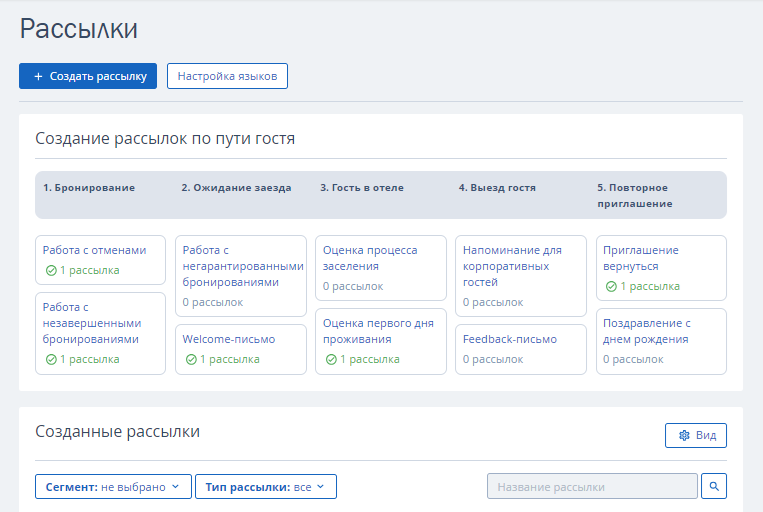This screenshot has width=763, height=512.
Task: Select Поздравление с днем рождения card
Action: click(x=661, y=341)
